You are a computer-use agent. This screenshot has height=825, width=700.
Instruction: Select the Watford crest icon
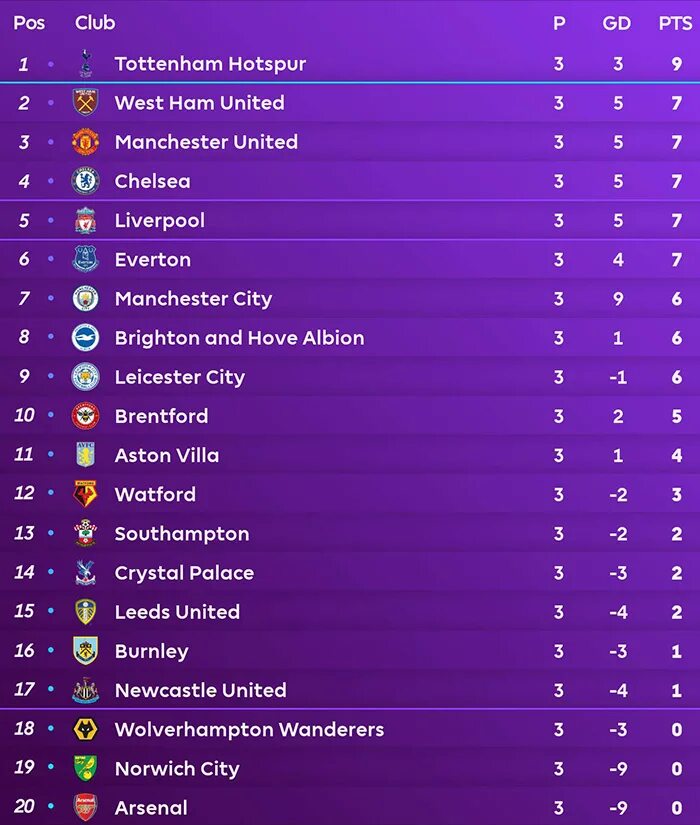tap(85, 494)
